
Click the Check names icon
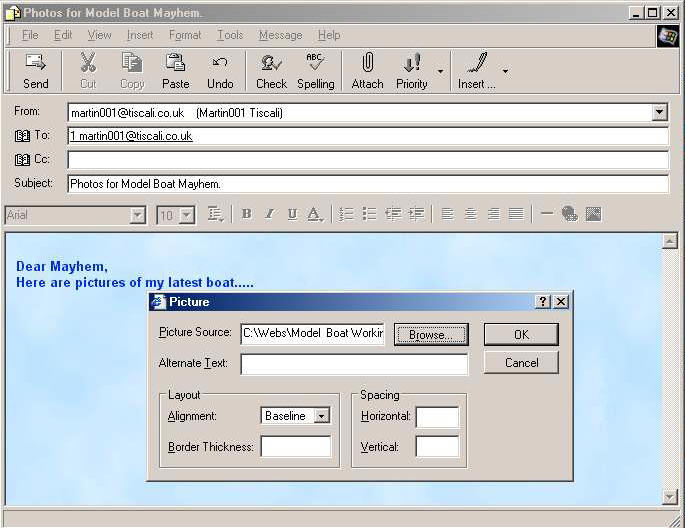271,63
